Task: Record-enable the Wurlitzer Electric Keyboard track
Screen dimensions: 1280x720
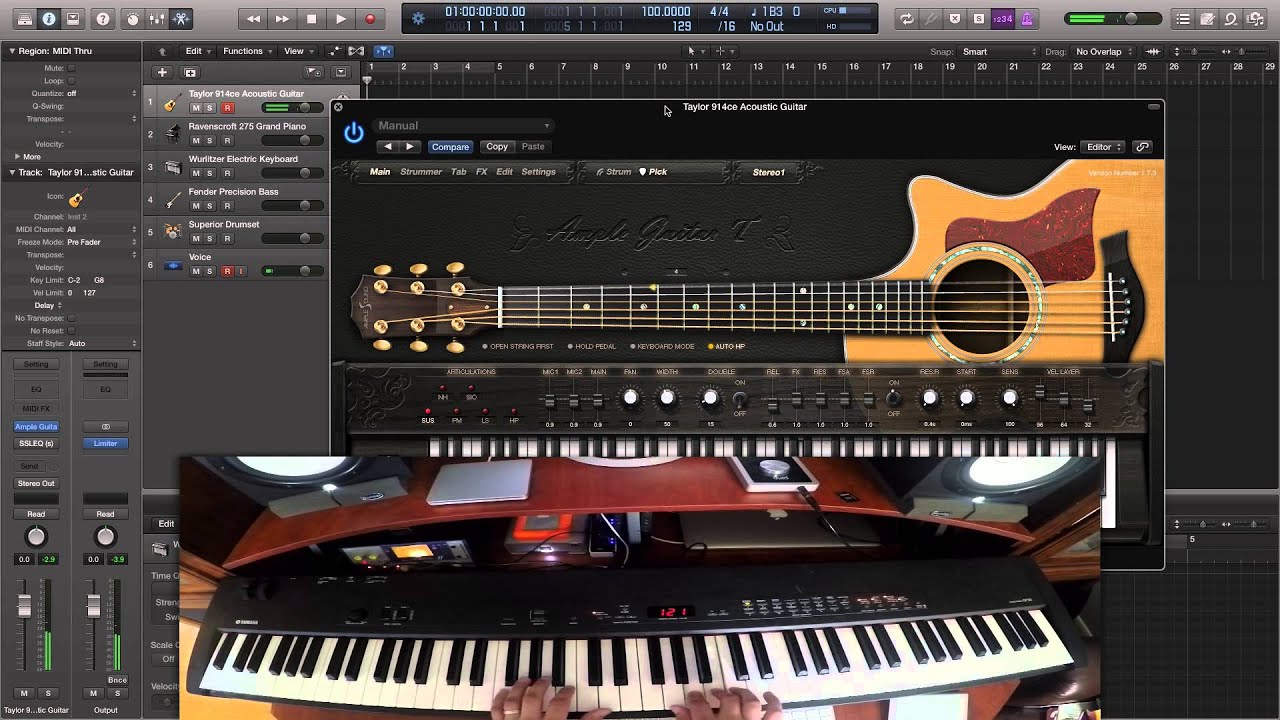Action: tap(227, 173)
